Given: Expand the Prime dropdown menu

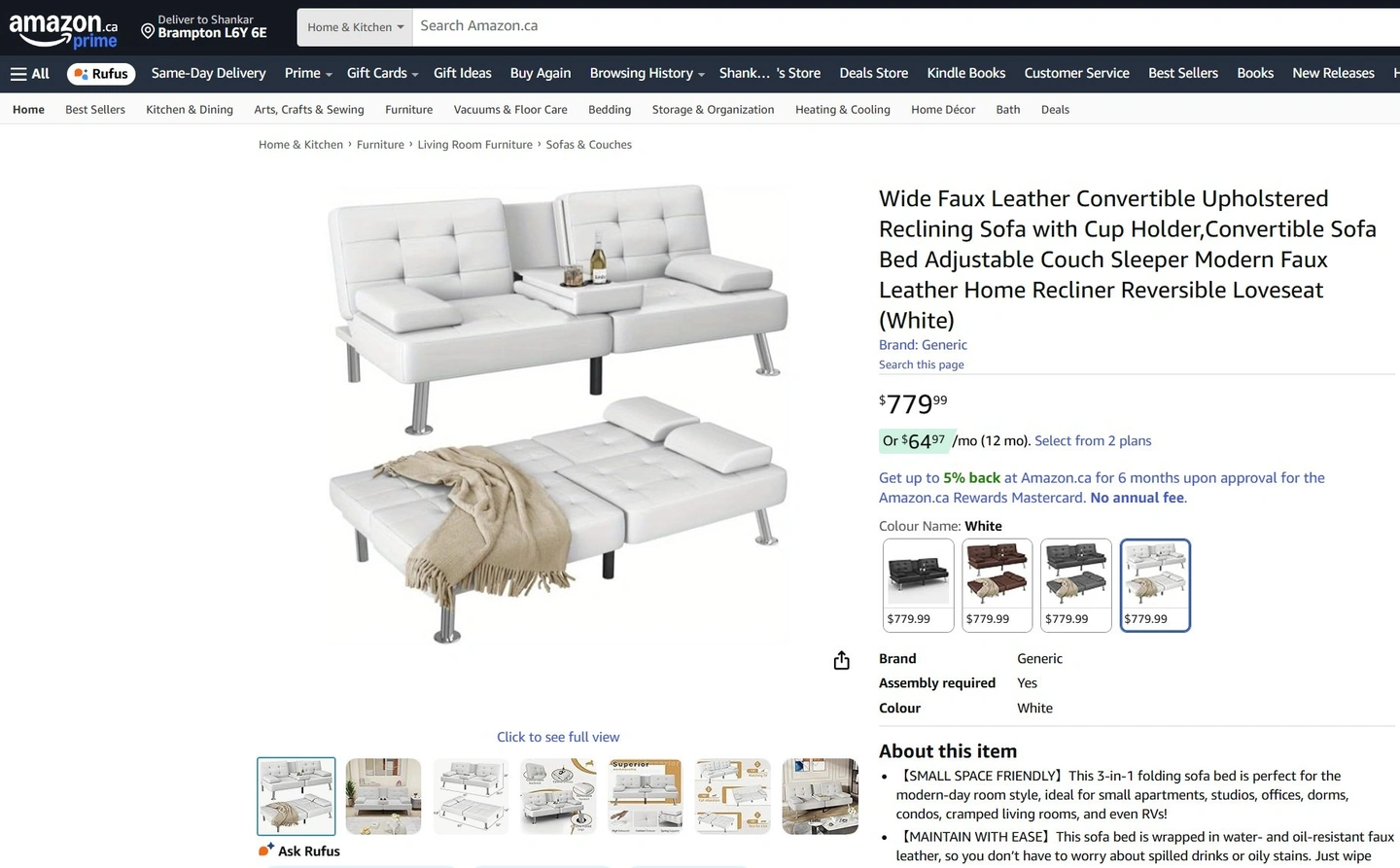Looking at the screenshot, I should (x=308, y=74).
